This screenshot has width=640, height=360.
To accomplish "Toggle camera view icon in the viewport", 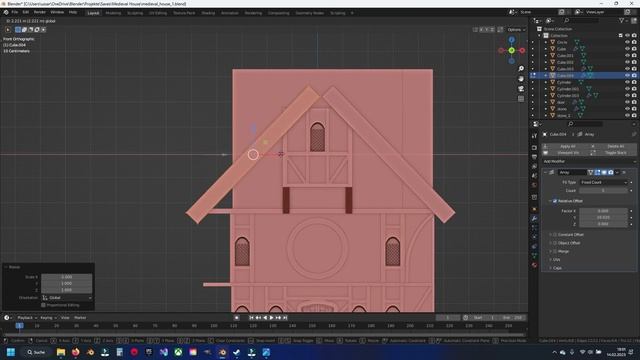I will (521, 89).
